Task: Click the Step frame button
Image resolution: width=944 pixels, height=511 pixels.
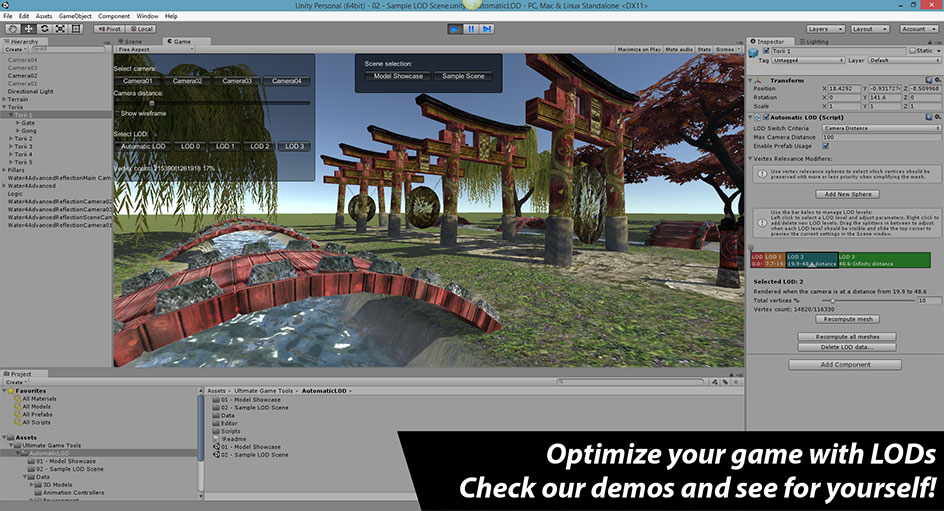Action: coord(486,28)
